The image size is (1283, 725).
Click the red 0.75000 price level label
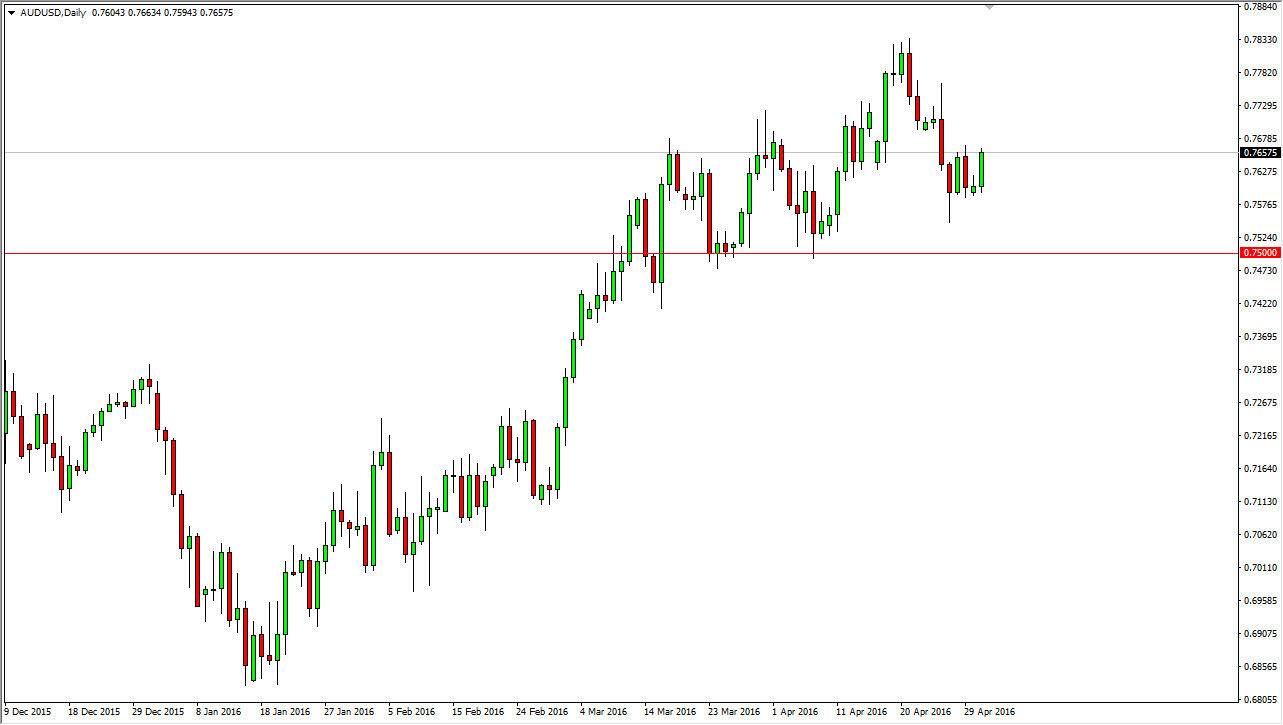[x=1260, y=253]
